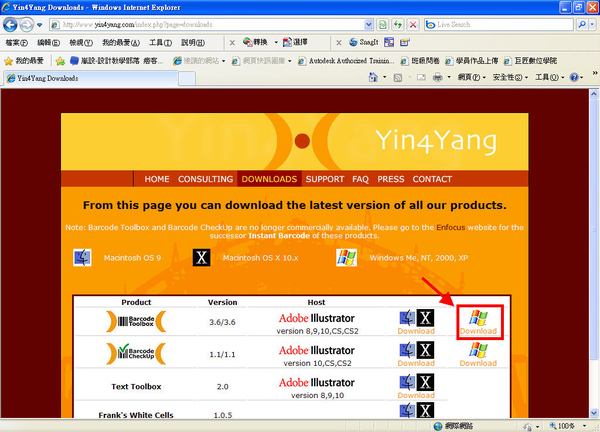Image resolution: width=600 pixels, height=432 pixels.
Task: Click the Text Toolbox product name
Action: point(136,386)
